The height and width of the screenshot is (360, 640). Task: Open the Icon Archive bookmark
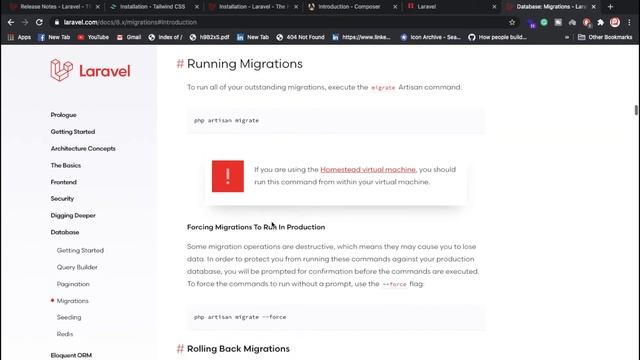pyautogui.click(x=430, y=37)
